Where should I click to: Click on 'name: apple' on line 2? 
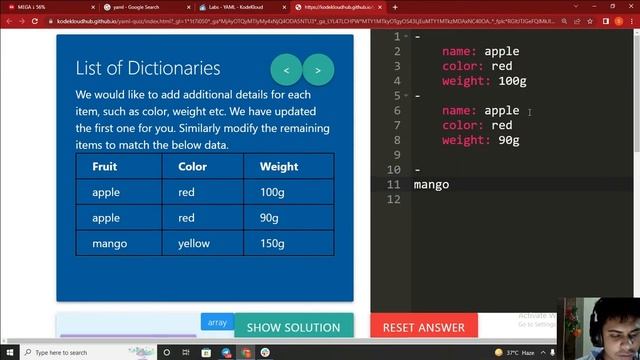click(x=480, y=51)
